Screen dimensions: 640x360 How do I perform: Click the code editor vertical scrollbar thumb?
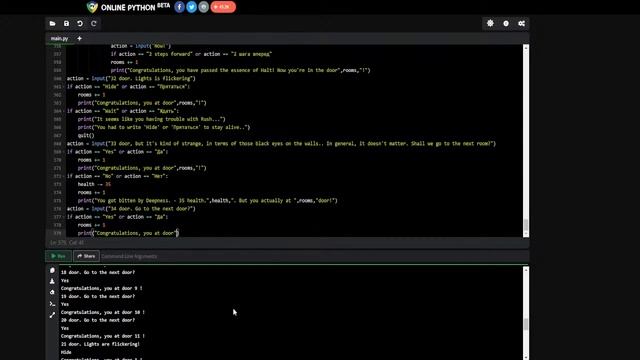[x=526, y=225]
